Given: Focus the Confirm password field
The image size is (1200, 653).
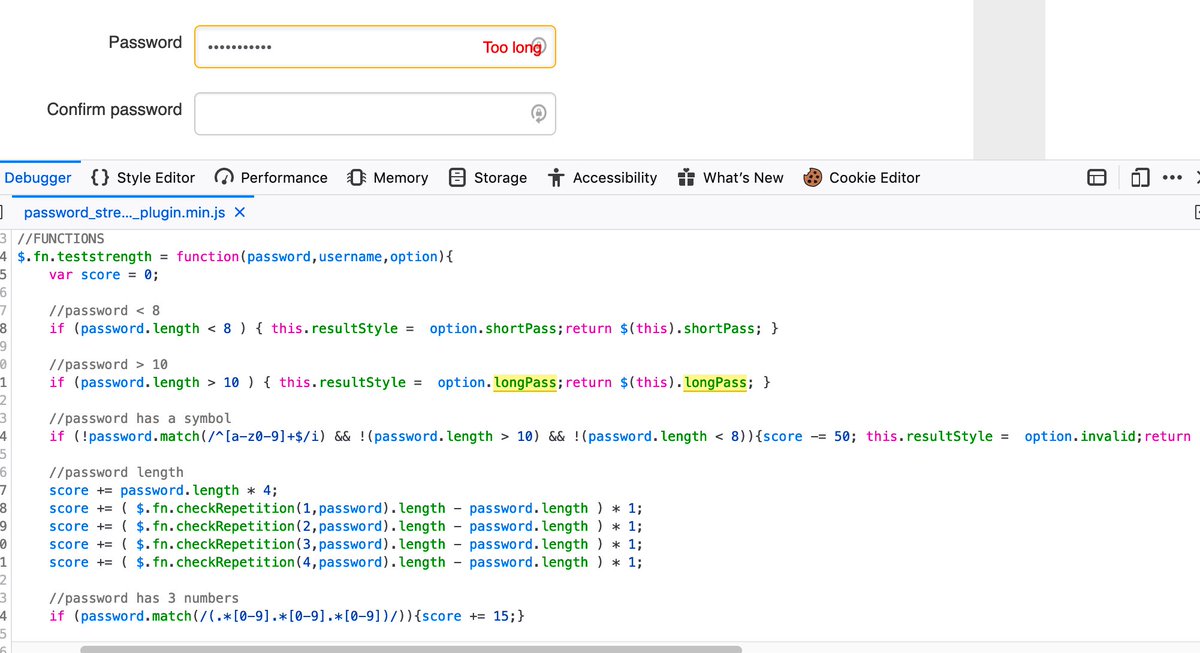Looking at the screenshot, I should pyautogui.click(x=375, y=113).
